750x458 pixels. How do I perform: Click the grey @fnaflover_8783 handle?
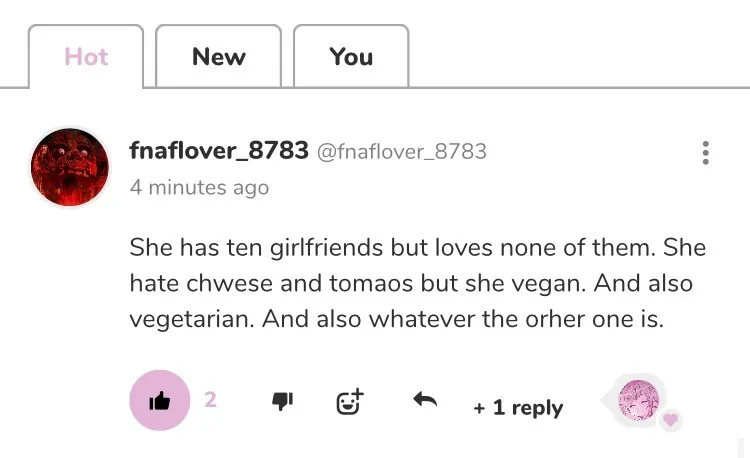click(402, 152)
